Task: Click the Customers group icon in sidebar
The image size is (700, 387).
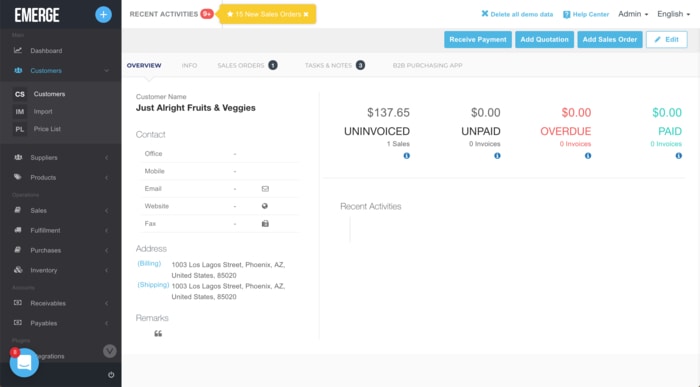Action: pos(18,70)
